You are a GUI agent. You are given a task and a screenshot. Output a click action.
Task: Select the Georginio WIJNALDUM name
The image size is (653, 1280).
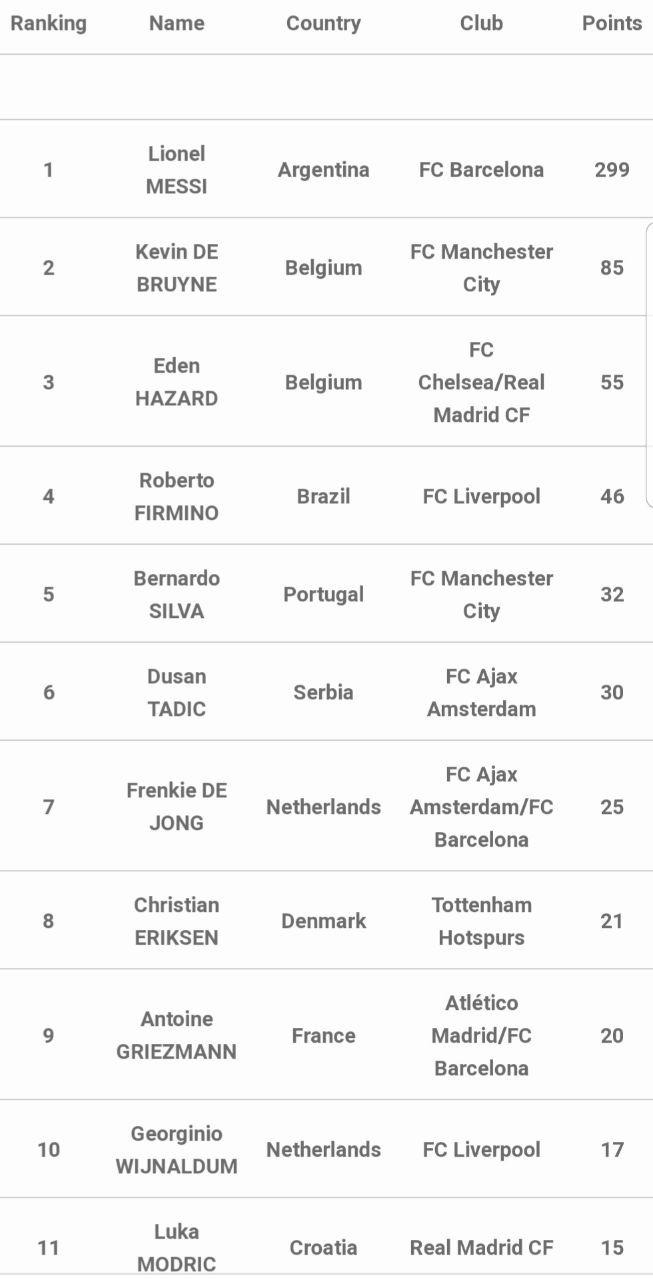176,1149
